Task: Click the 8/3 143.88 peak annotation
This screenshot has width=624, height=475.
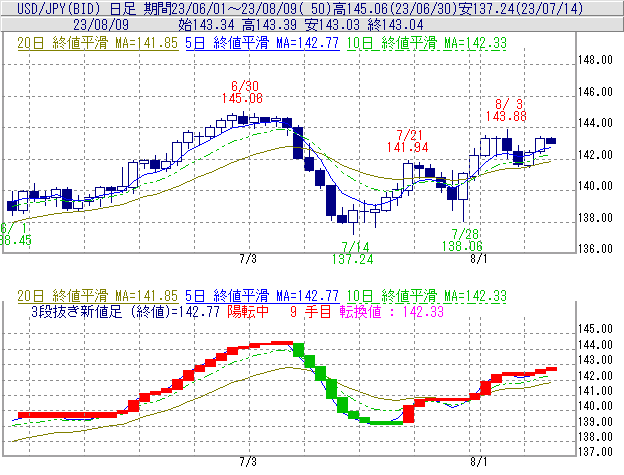Action: point(506,110)
